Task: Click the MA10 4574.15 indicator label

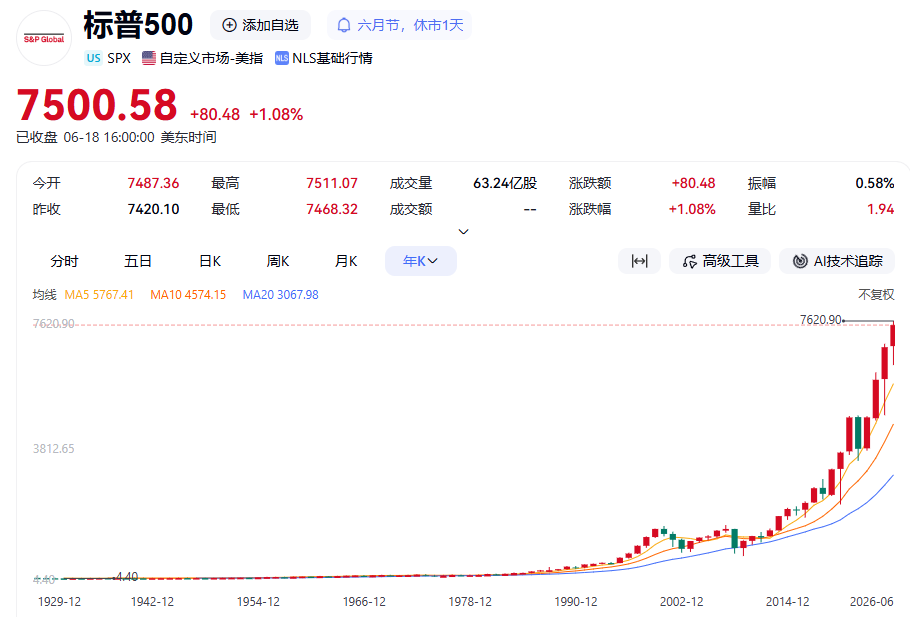Action: point(188,295)
